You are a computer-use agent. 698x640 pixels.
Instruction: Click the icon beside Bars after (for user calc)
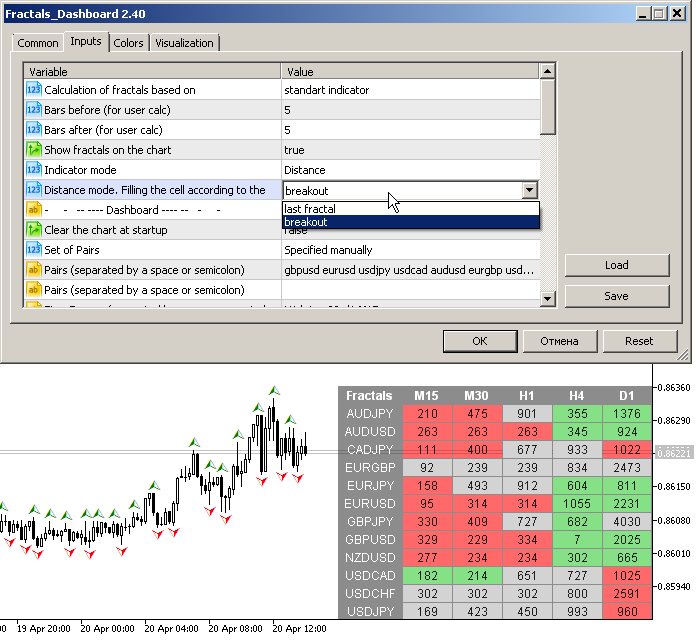34,130
